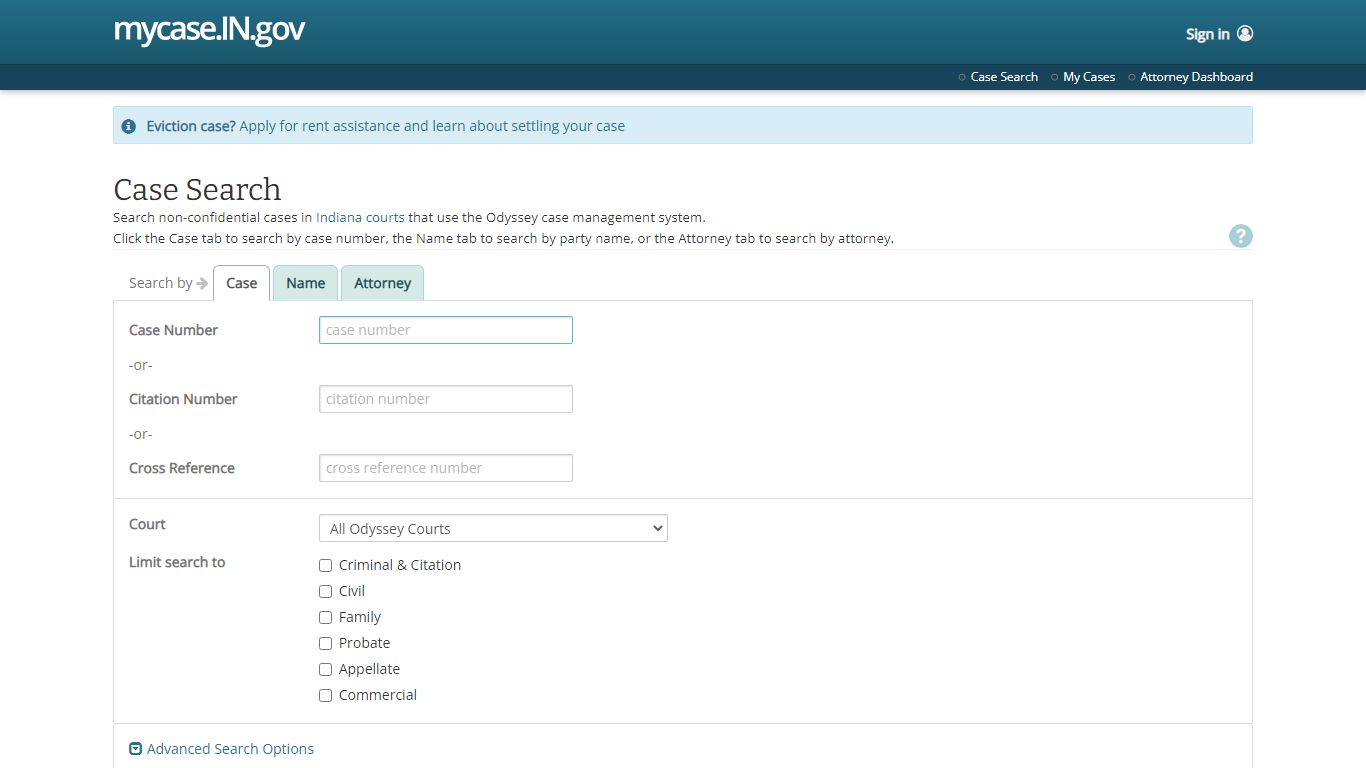Open the Court dropdown list
Viewport: 1366px width, 768px height.
[493, 528]
